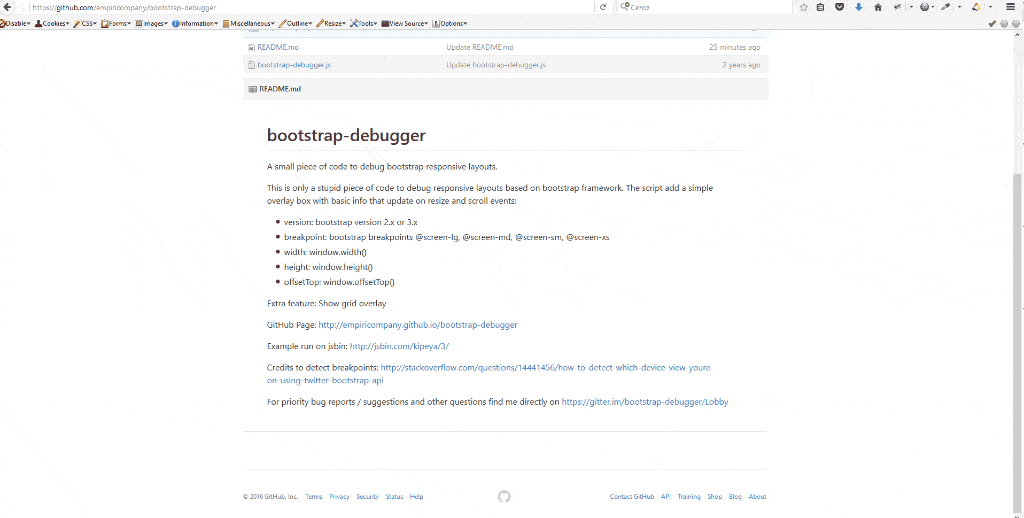
Task: Click the green checkmark status icon
Action: click(x=992, y=24)
